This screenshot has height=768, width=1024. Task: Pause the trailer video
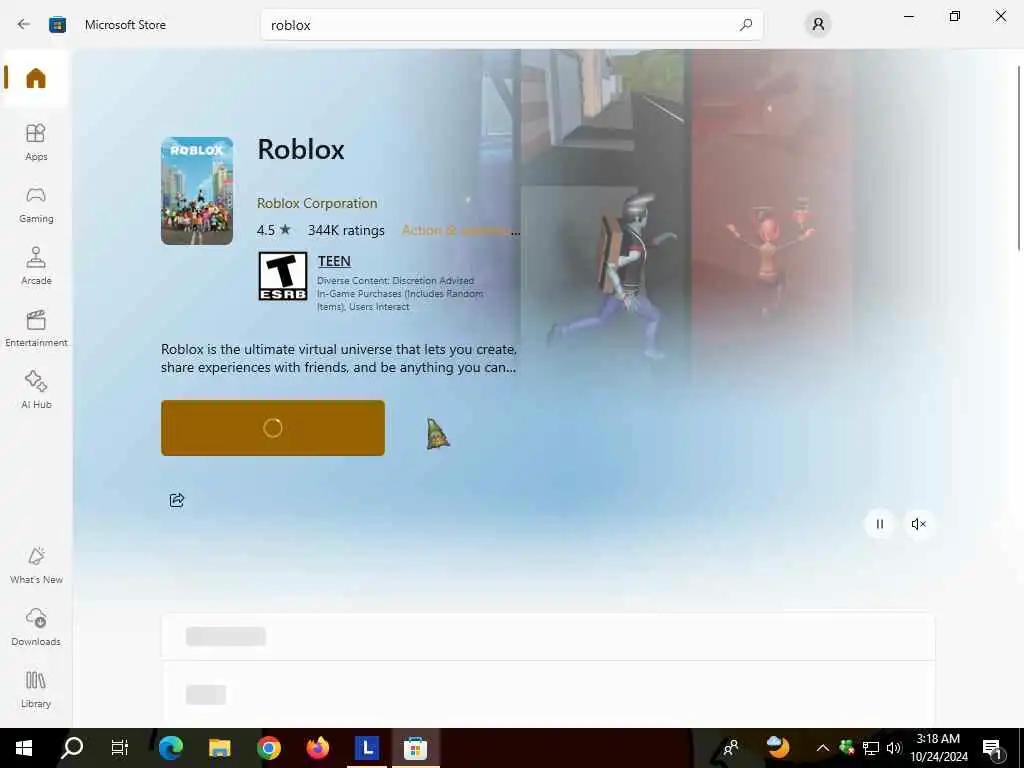click(x=880, y=524)
